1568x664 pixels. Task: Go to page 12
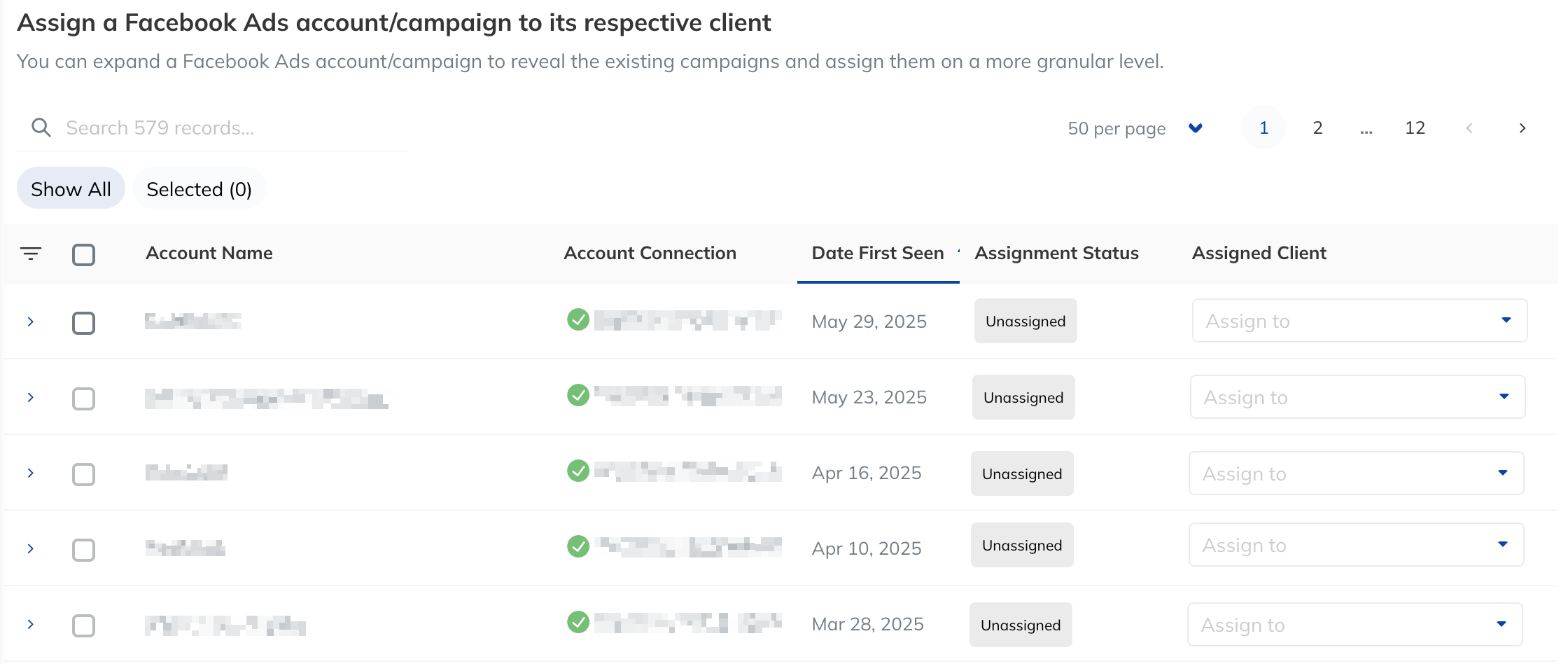pyautogui.click(x=1415, y=127)
